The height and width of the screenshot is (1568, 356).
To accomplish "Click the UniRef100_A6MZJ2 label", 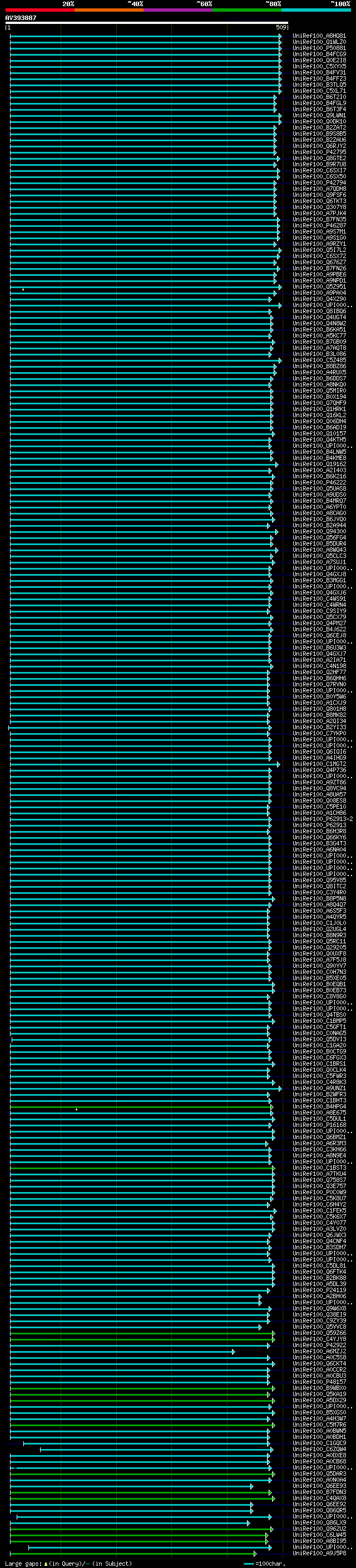I will [x=319, y=1351].
